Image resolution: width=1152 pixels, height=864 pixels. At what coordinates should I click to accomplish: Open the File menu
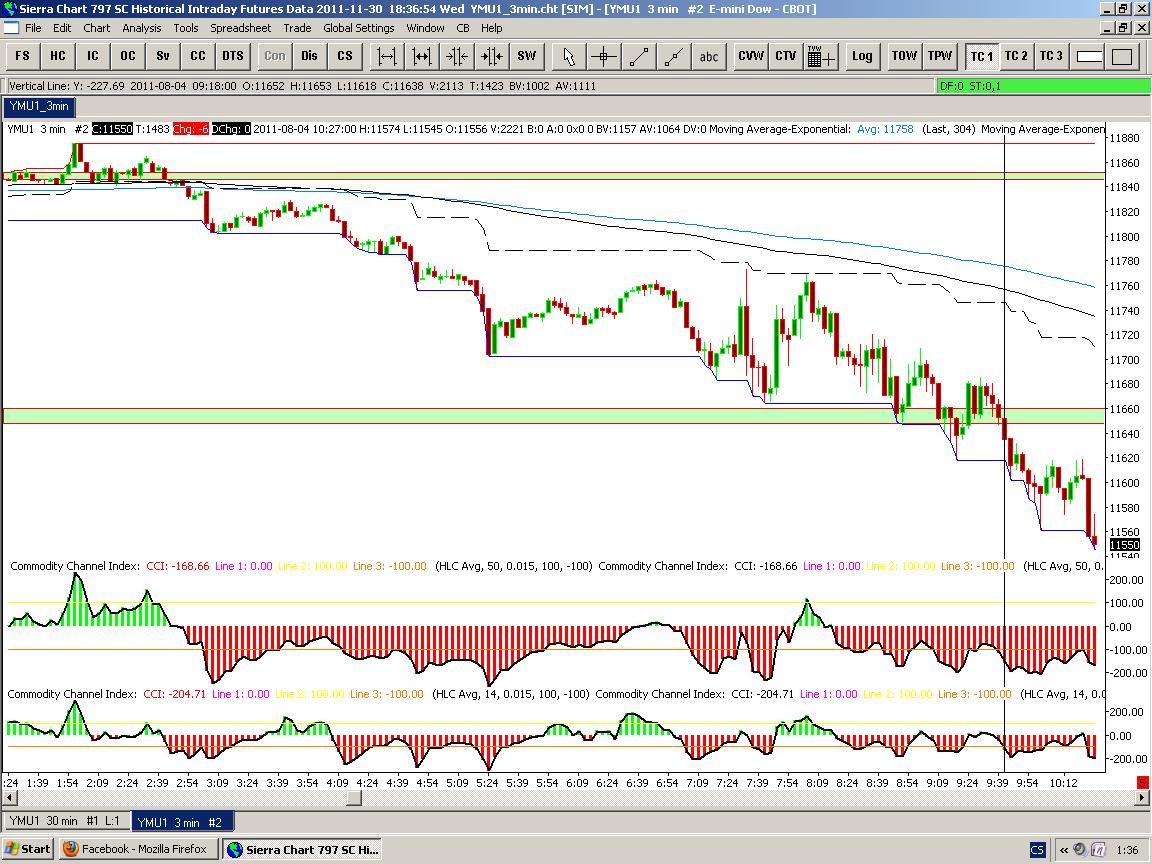click(33, 28)
